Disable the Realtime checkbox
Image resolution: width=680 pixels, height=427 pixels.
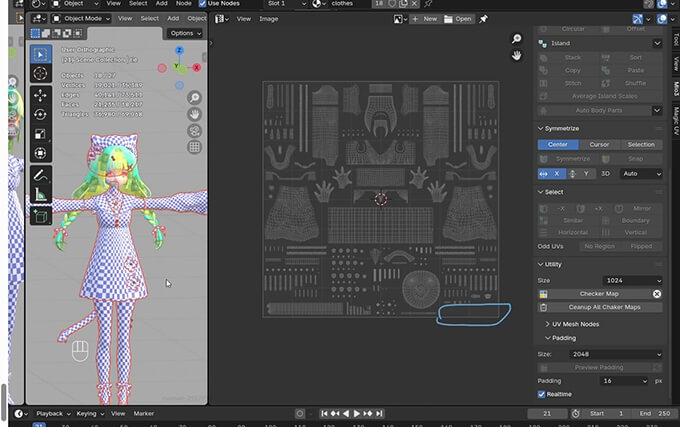pos(542,394)
